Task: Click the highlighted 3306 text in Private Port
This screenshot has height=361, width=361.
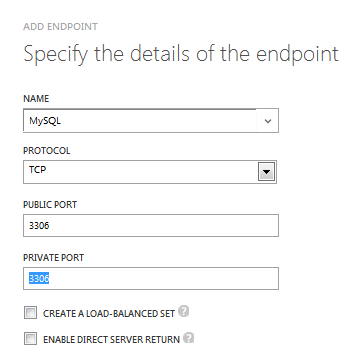Action: [x=39, y=278]
